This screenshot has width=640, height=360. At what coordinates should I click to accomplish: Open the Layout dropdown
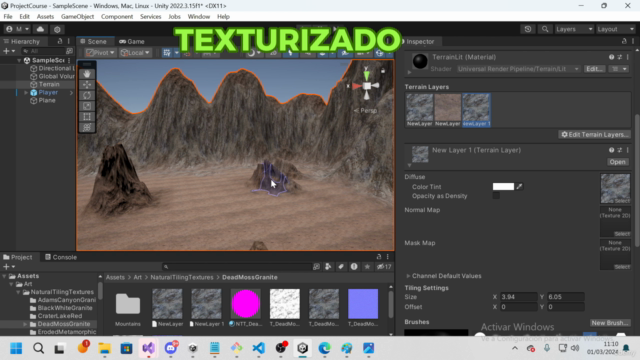[616, 29]
